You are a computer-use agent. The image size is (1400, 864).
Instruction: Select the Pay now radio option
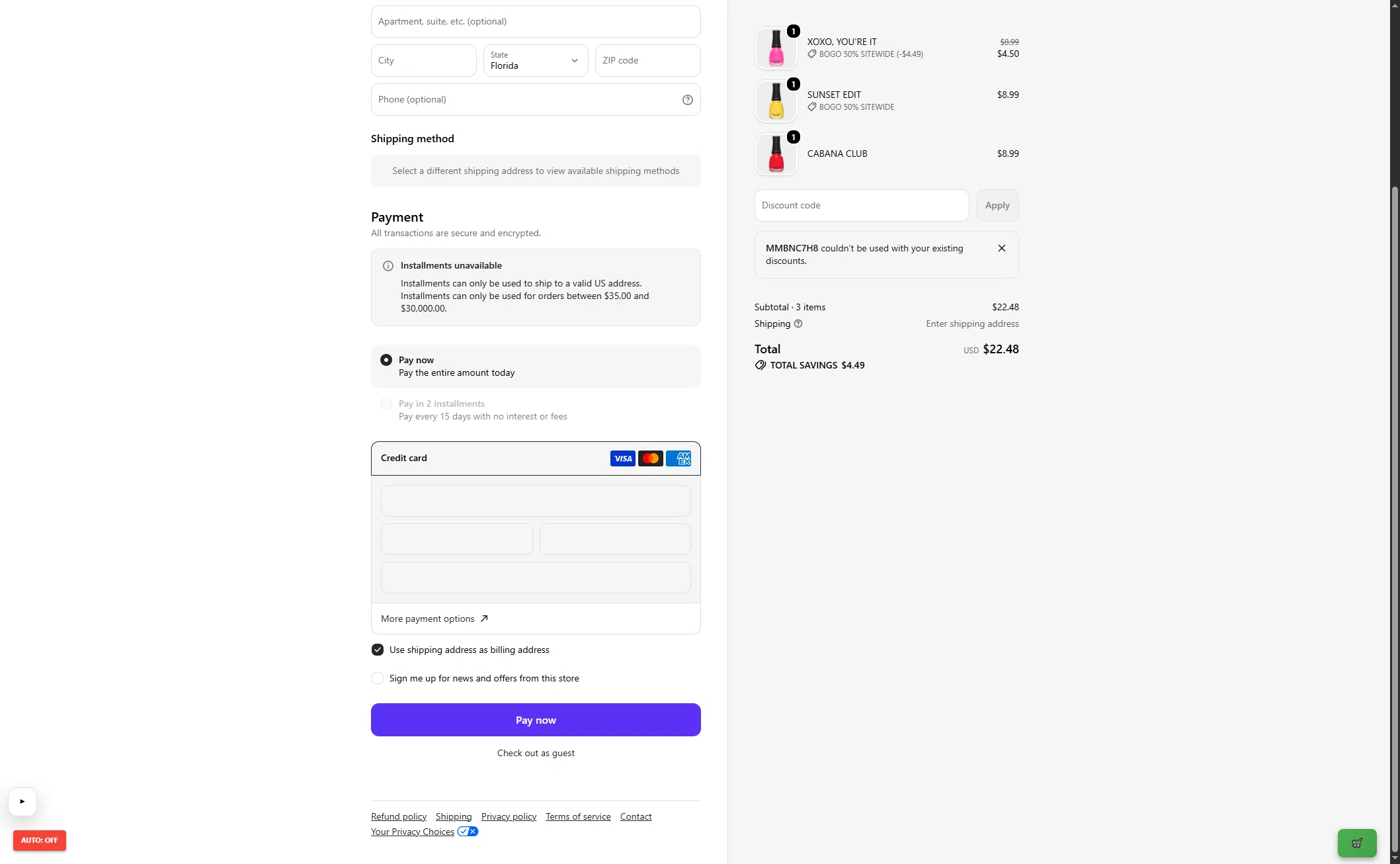(386, 360)
